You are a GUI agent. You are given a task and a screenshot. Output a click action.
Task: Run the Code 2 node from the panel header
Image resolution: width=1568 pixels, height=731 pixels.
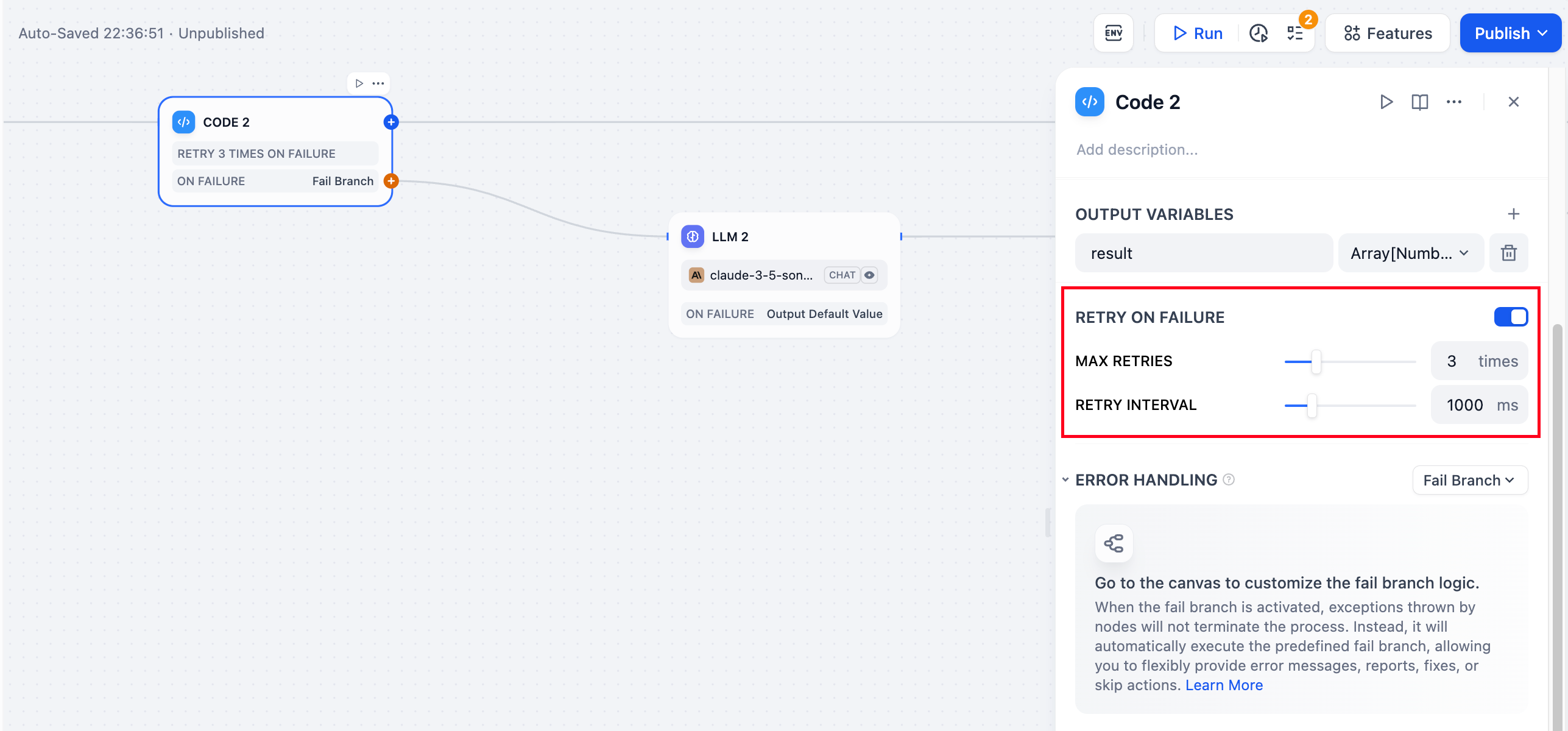tap(1386, 102)
